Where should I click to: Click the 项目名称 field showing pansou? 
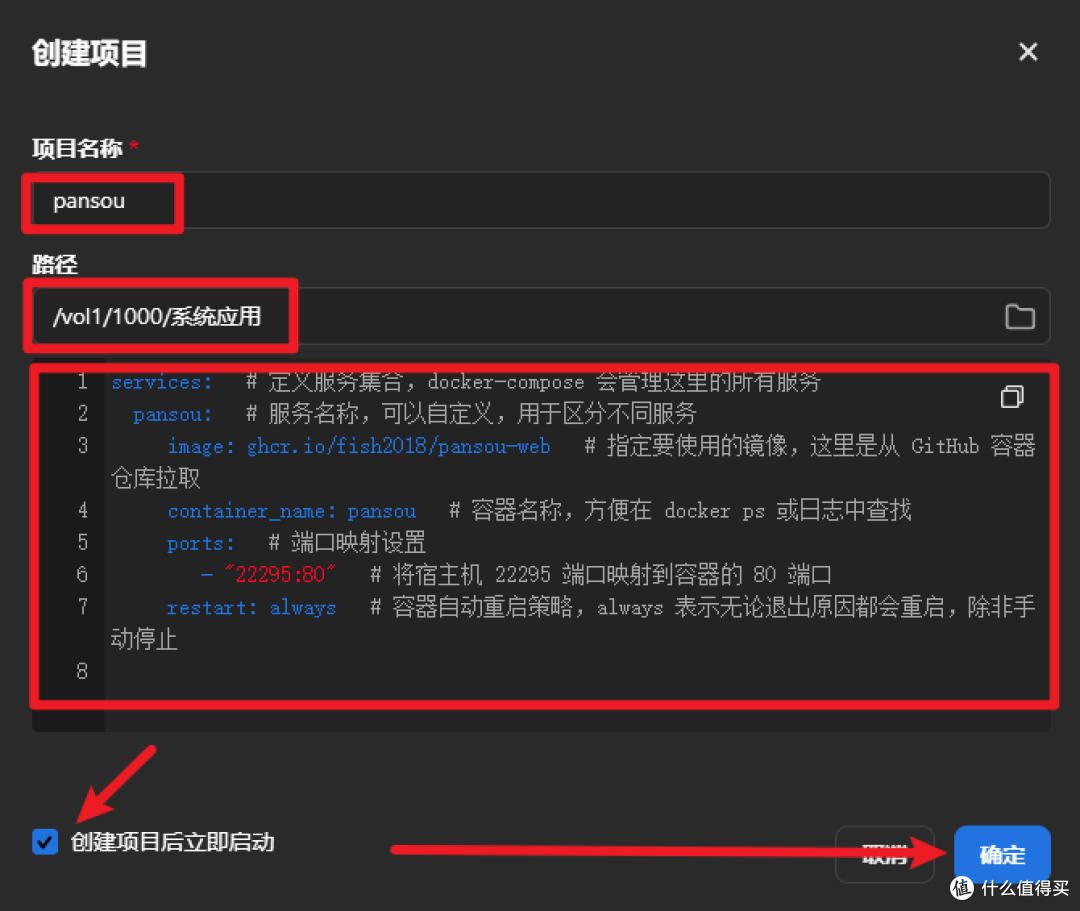(x=100, y=202)
